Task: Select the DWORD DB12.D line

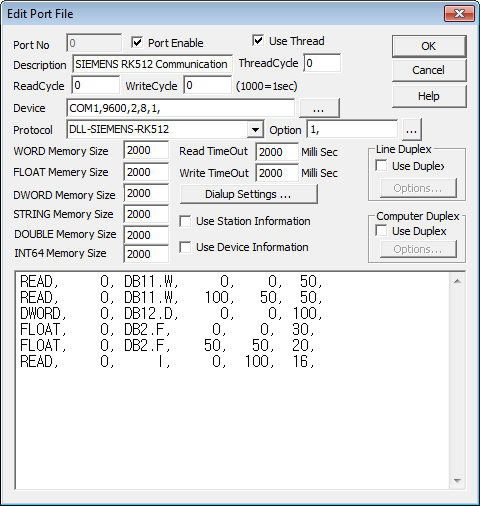Action: pyautogui.click(x=171, y=314)
